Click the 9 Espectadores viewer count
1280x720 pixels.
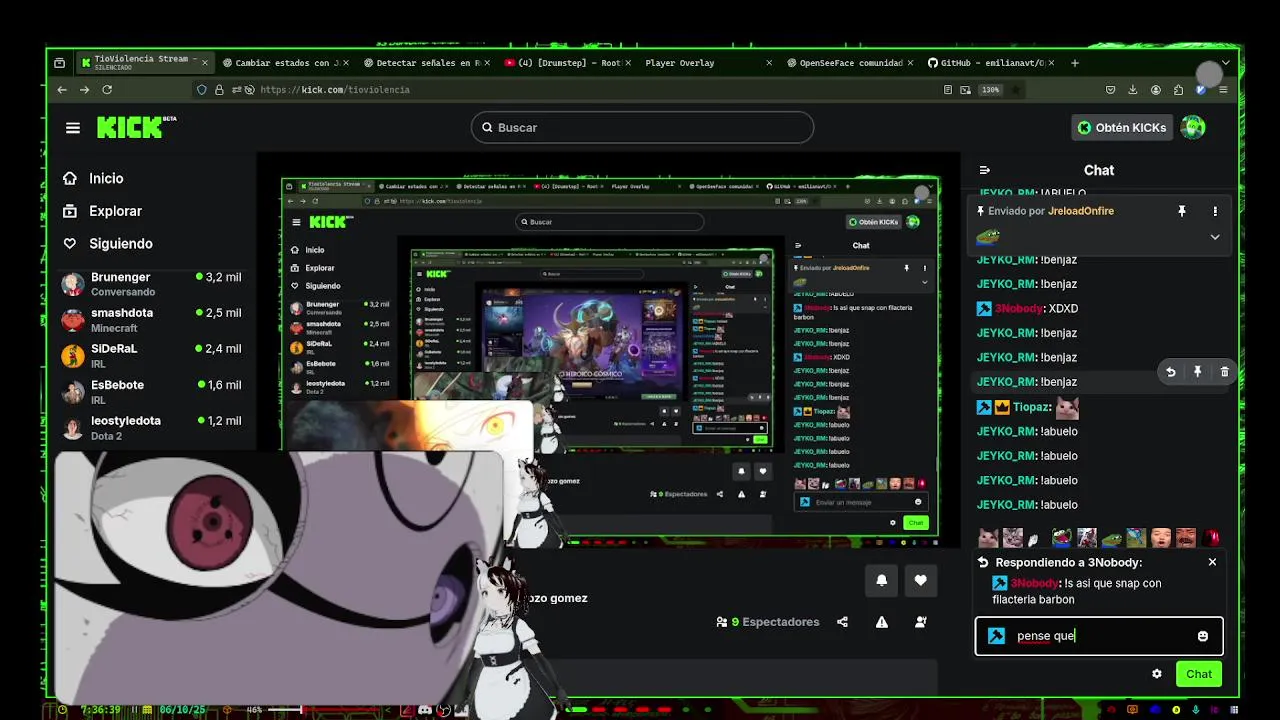[x=768, y=622]
